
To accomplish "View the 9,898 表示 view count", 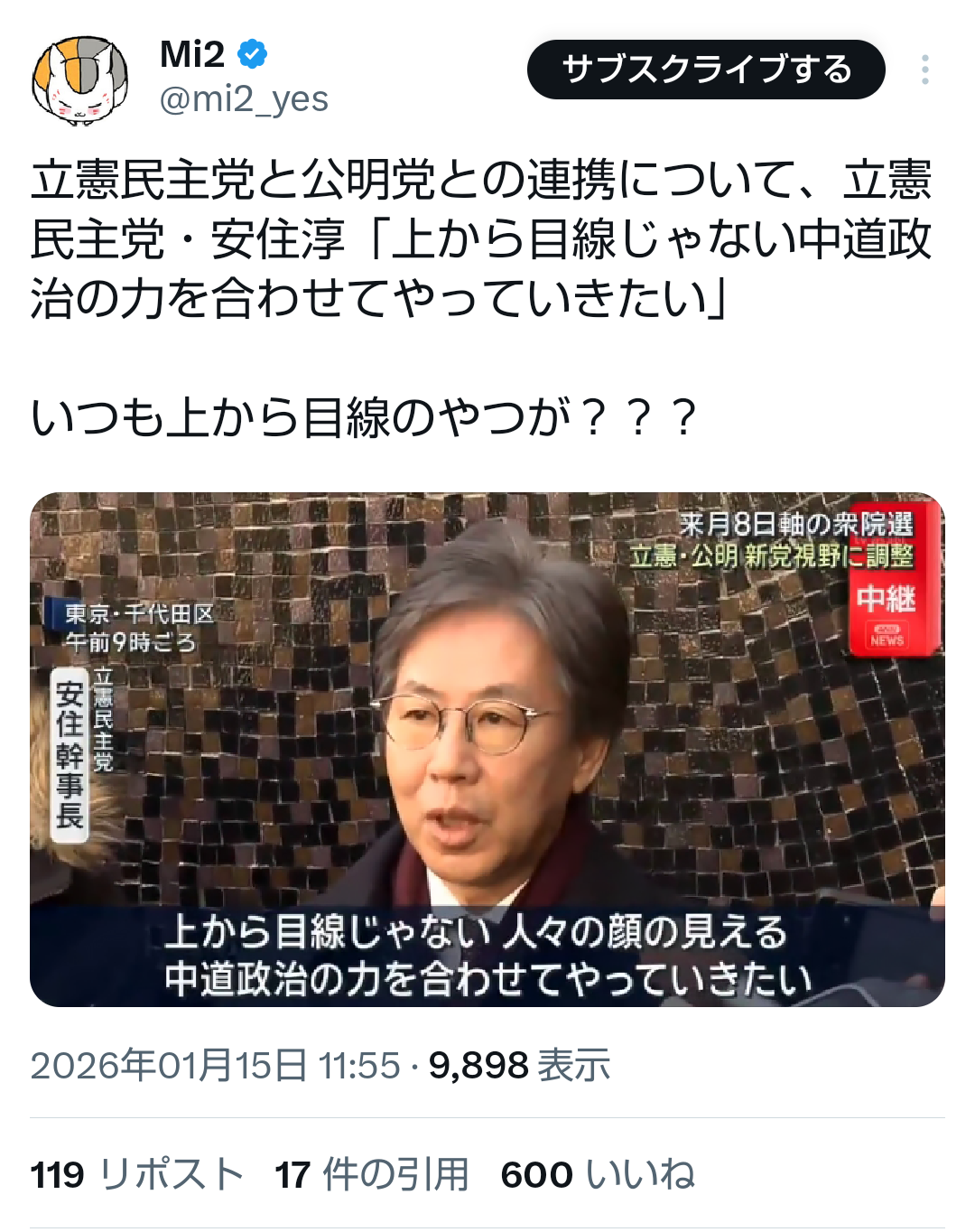I will click(519, 1065).
